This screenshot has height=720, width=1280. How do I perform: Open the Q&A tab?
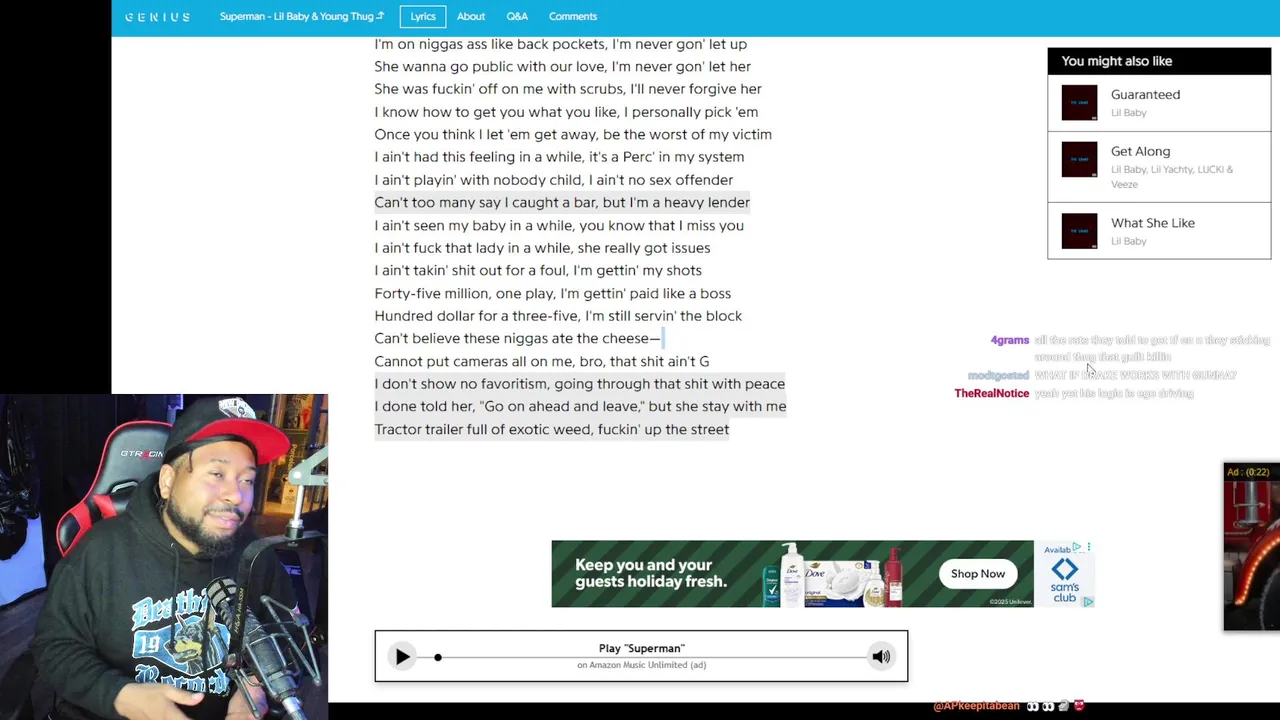point(517,16)
